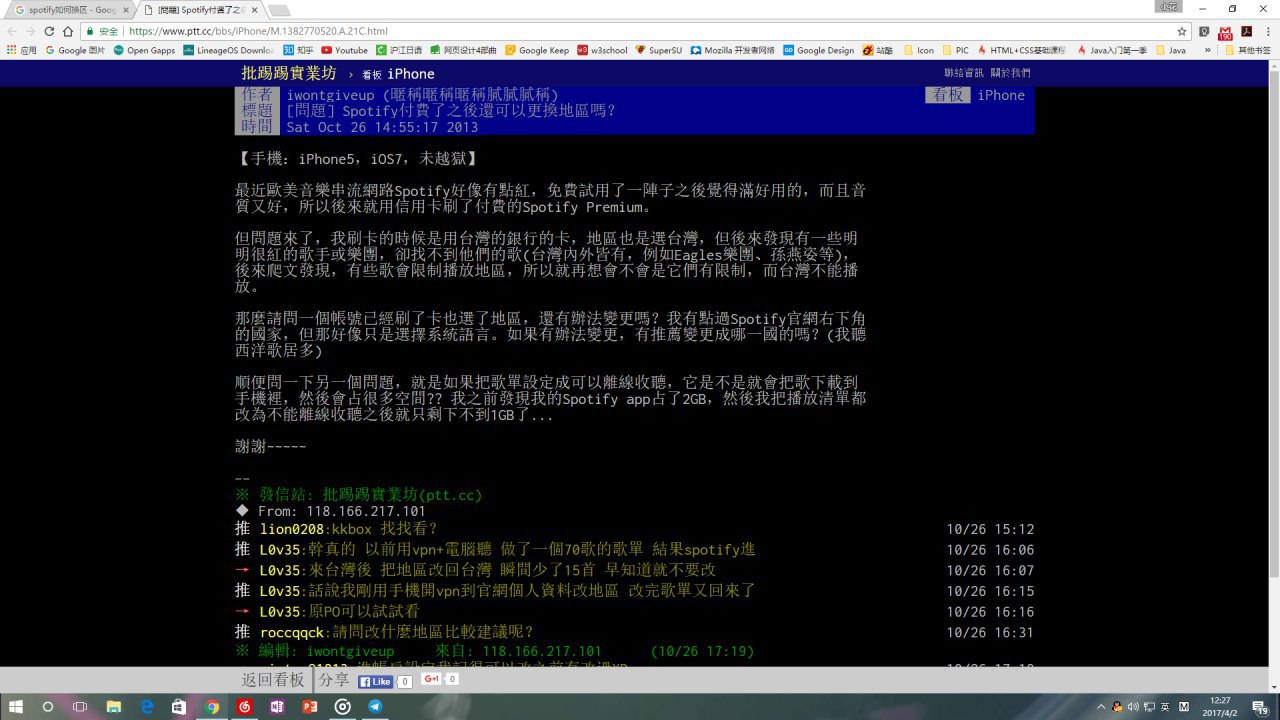Open the Youtube bookmark
The height and width of the screenshot is (720, 1280).
coord(344,50)
